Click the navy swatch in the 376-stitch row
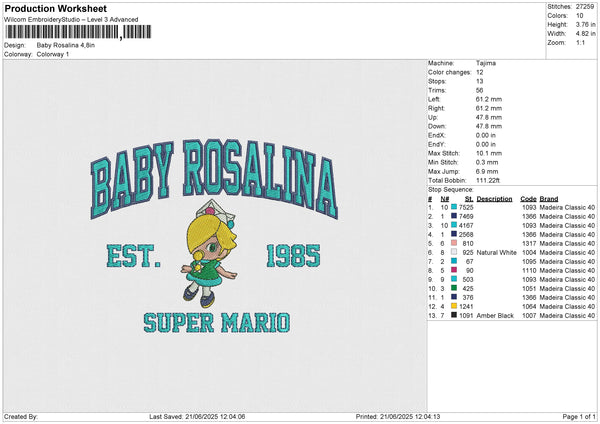The width and height of the screenshot is (600, 424). click(454, 297)
